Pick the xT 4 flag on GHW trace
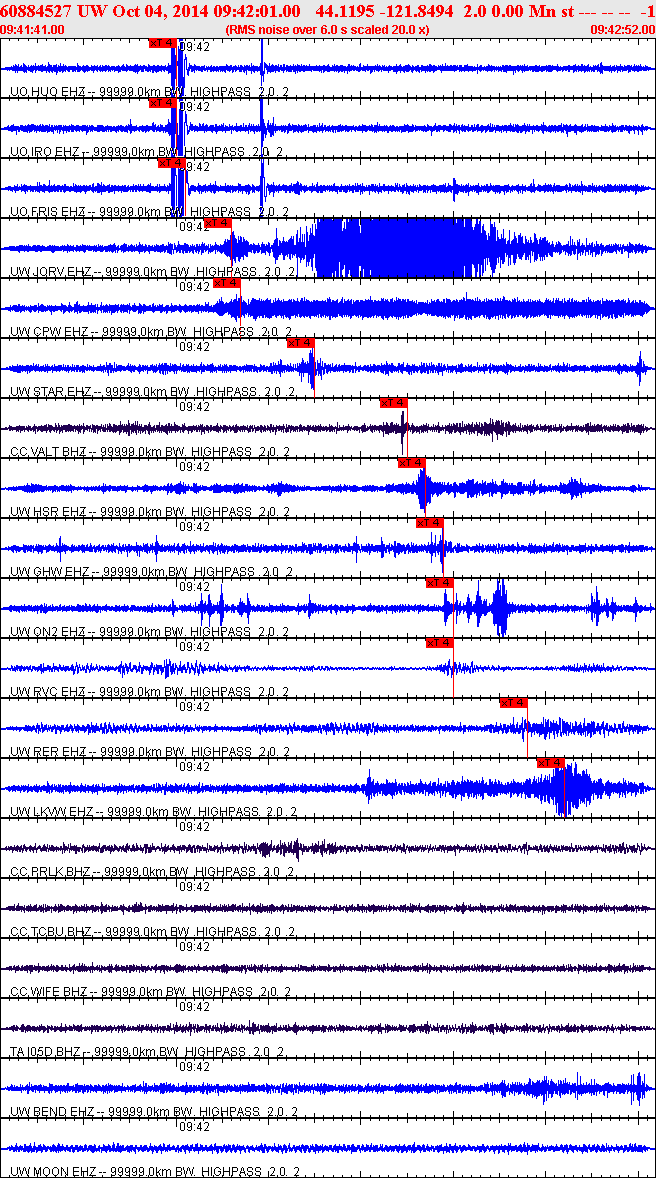Viewport: 656px width, 1178px height. pos(430,523)
